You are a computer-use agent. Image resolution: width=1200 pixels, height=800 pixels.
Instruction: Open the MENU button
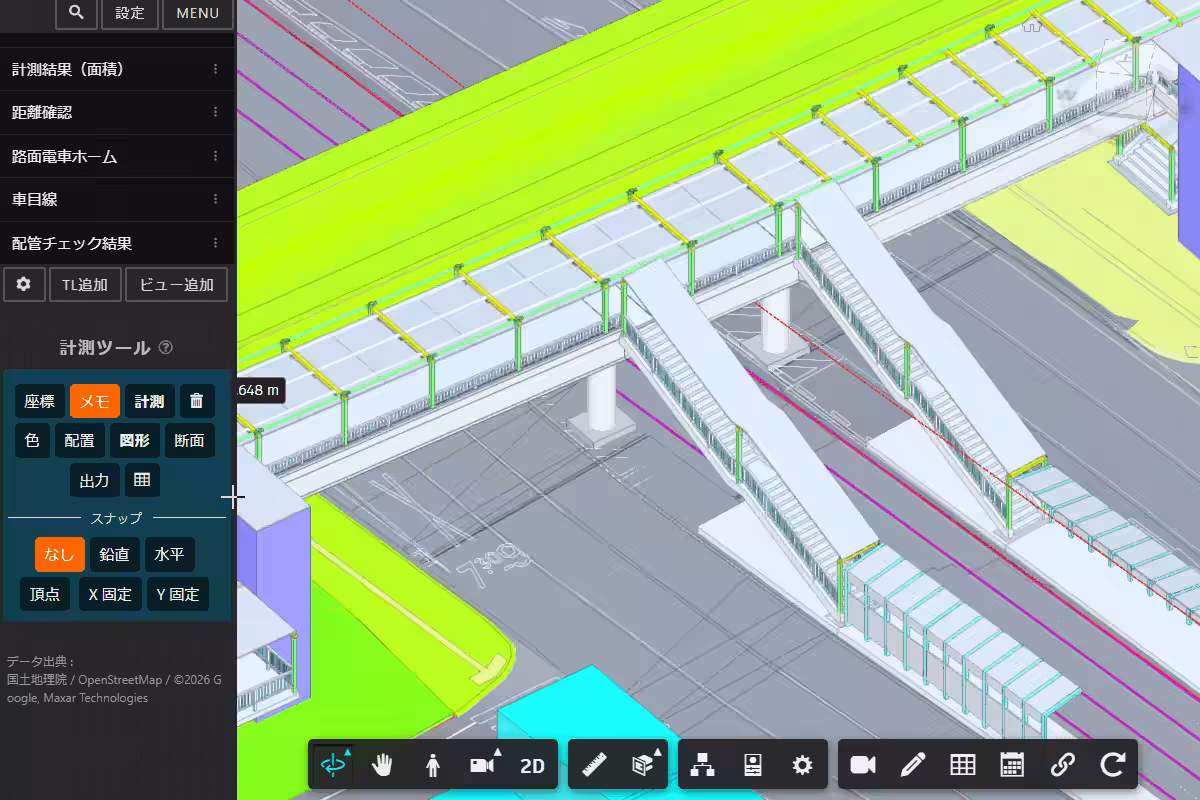tap(197, 13)
